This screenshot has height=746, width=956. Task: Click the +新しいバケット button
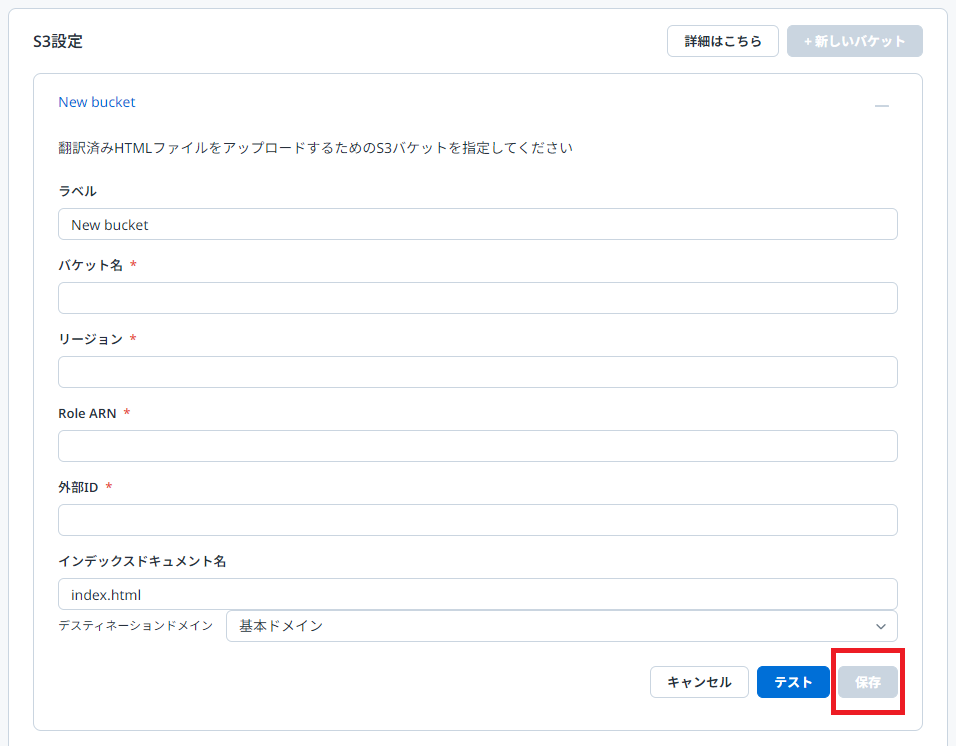pos(854,41)
